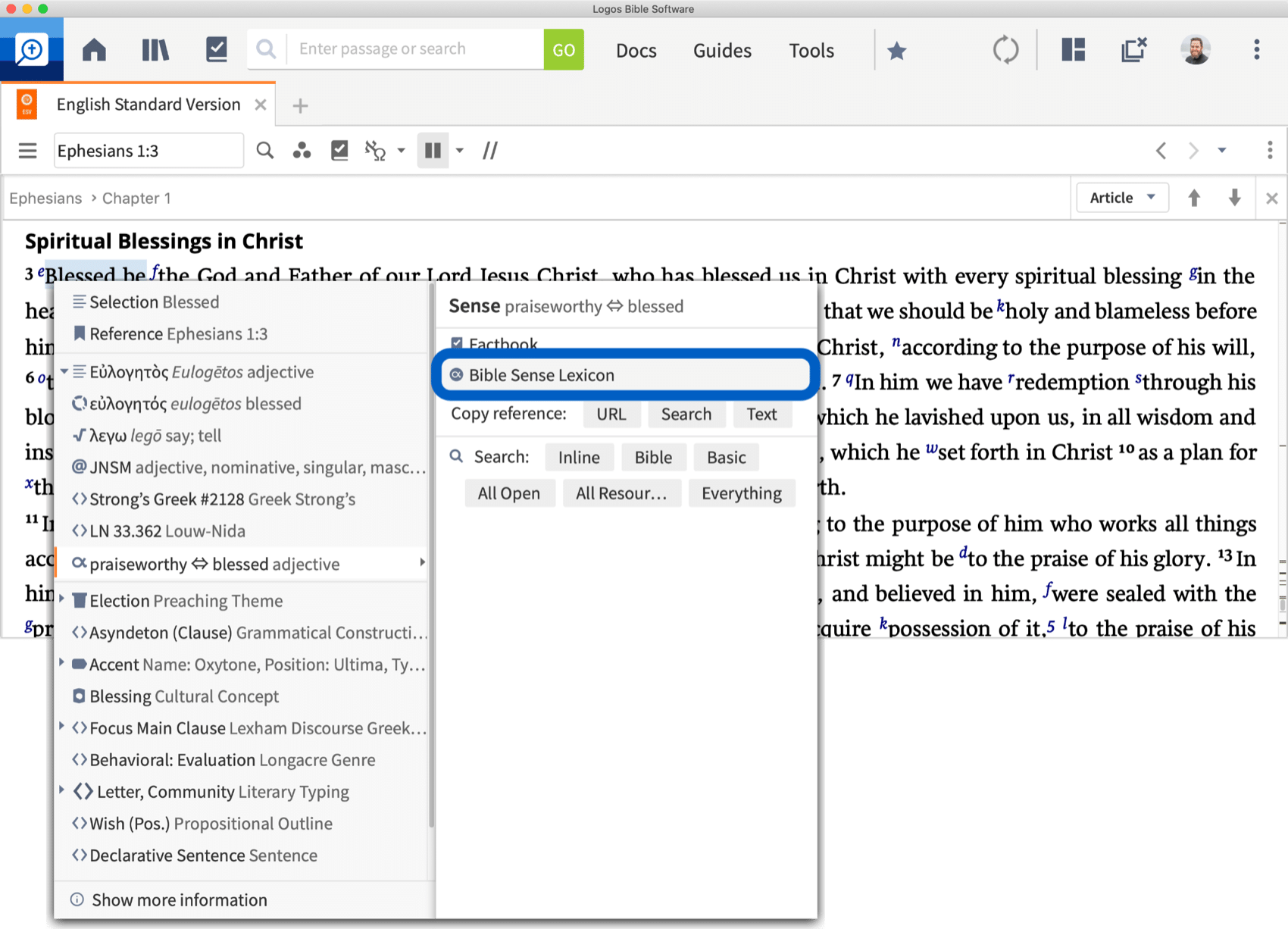Click the interlinear icon
This screenshot has height=929, width=1288.
click(x=376, y=151)
